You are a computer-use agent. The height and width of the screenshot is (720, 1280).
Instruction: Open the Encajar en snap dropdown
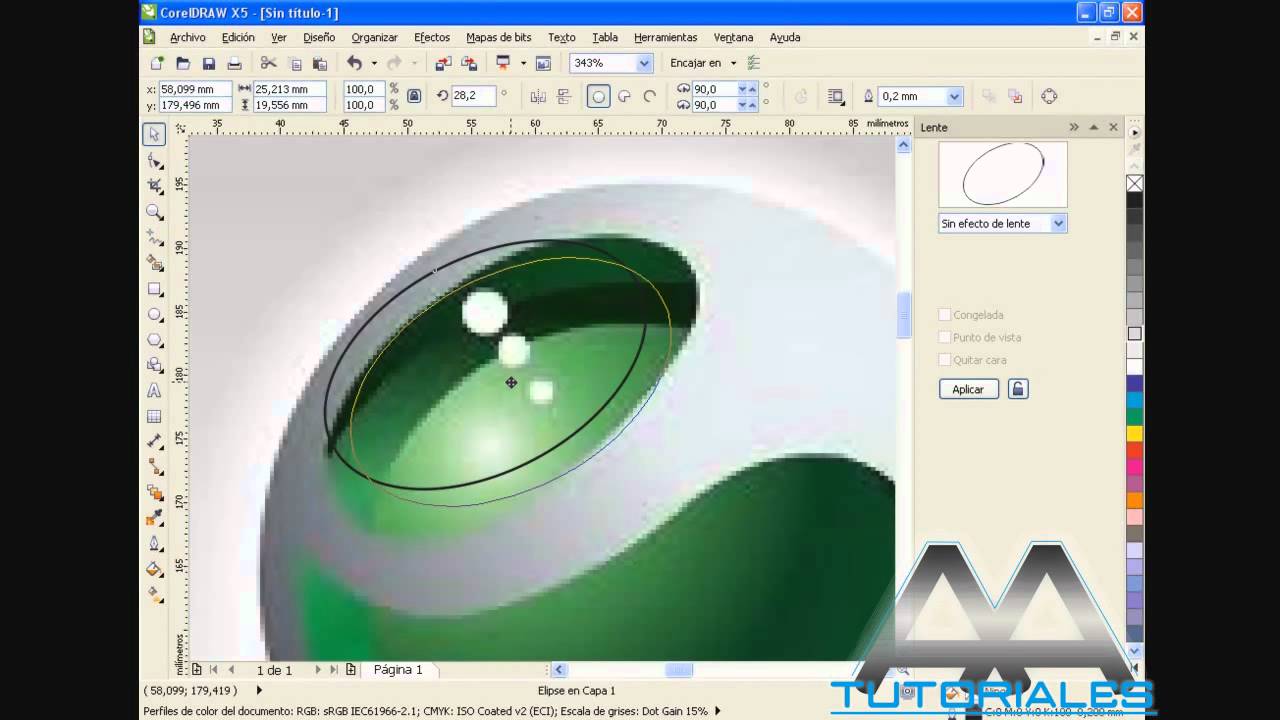(x=734, y=63)
